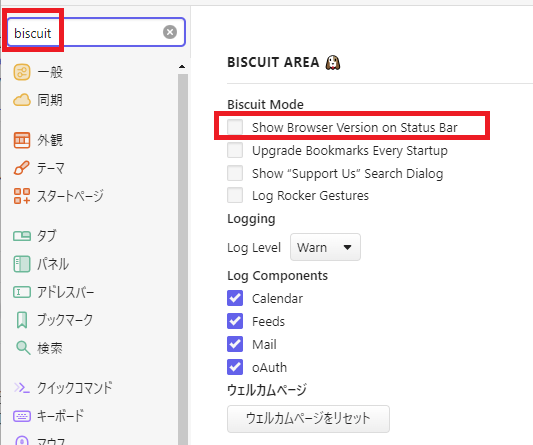The height and width of the screenshot is (445, 533).
Task: Click into the settings search field
Action: pos(96,32)
